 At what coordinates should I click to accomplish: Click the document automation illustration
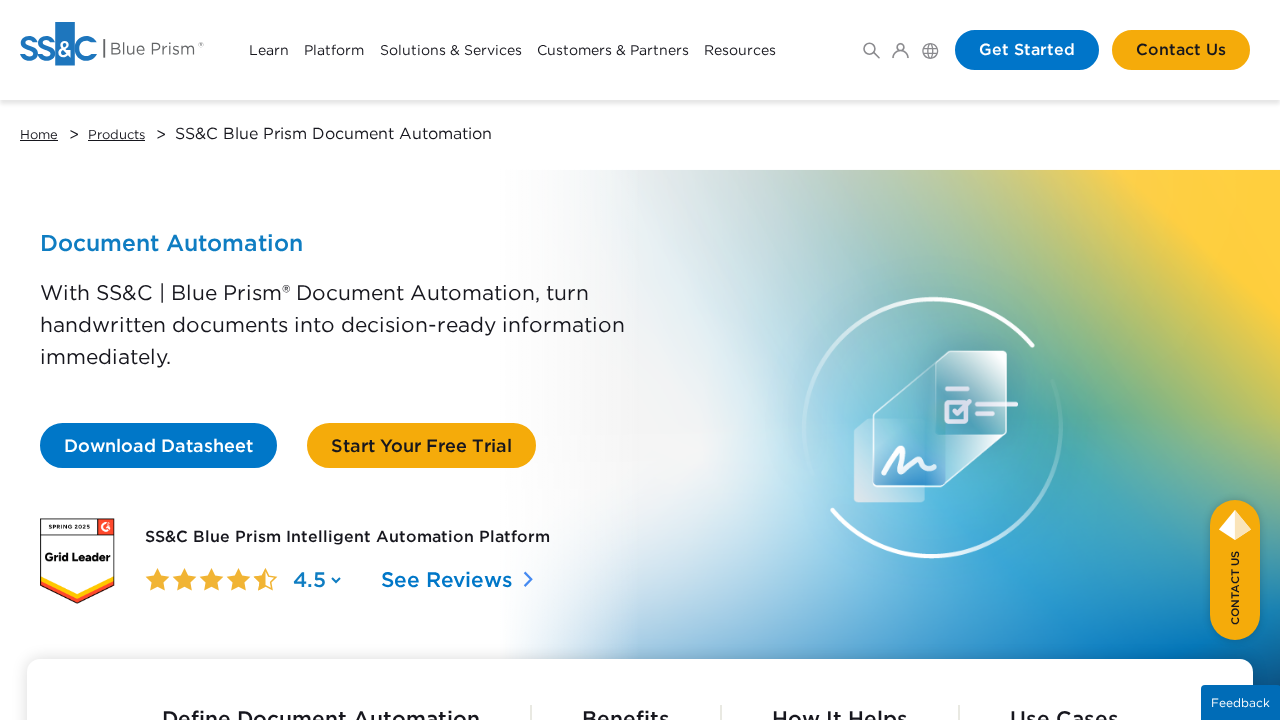coord(932,427)
